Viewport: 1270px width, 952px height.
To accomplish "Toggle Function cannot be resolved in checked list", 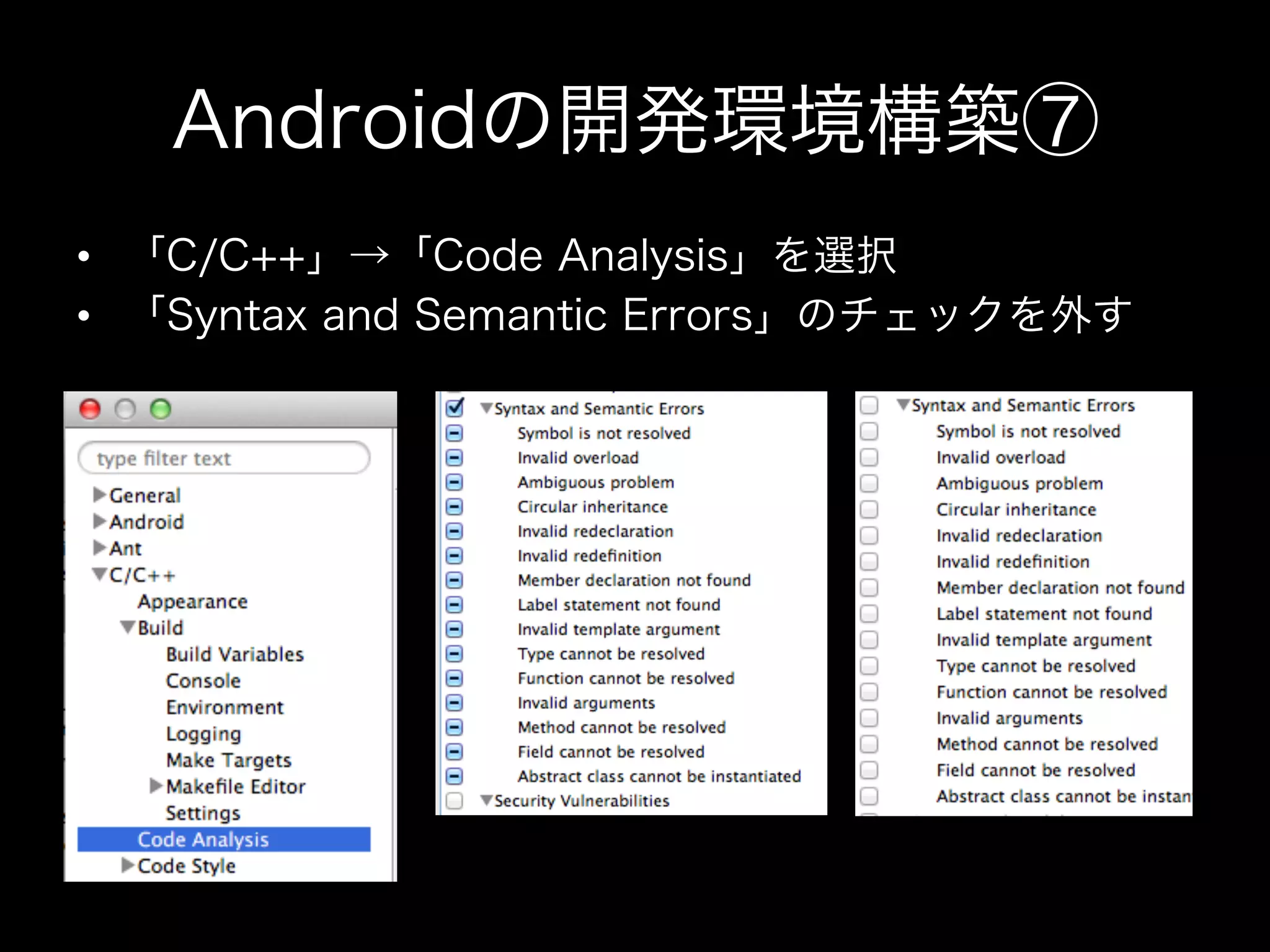I will click(455, 678).
